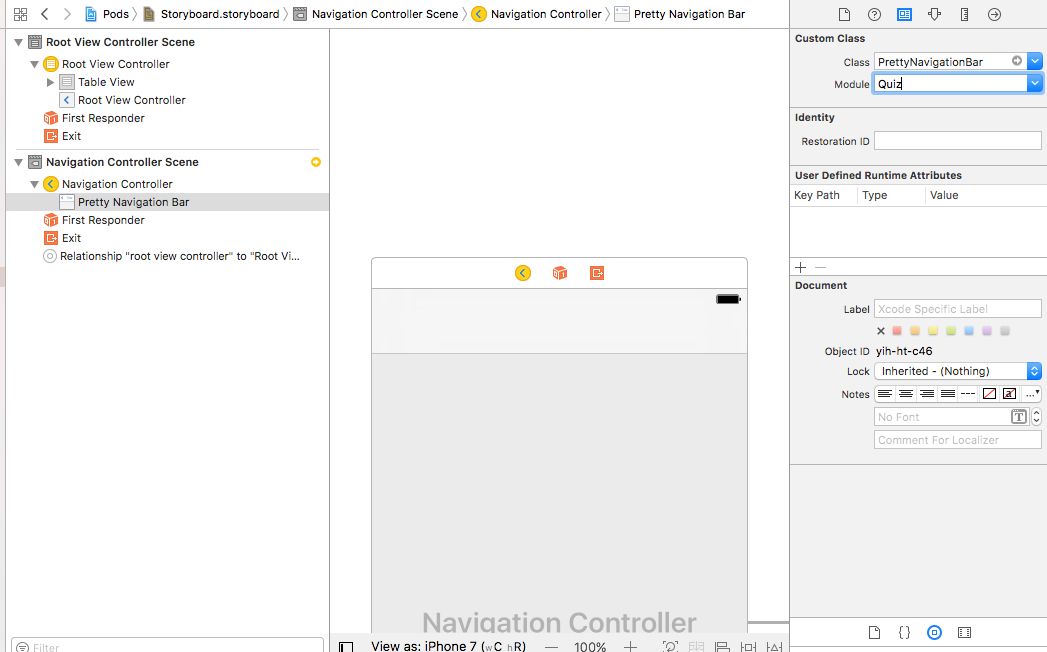Screen dimensions: 1047x652
Task: Switch to the Connections inspector tab
Action: click(x=994, y=14)
